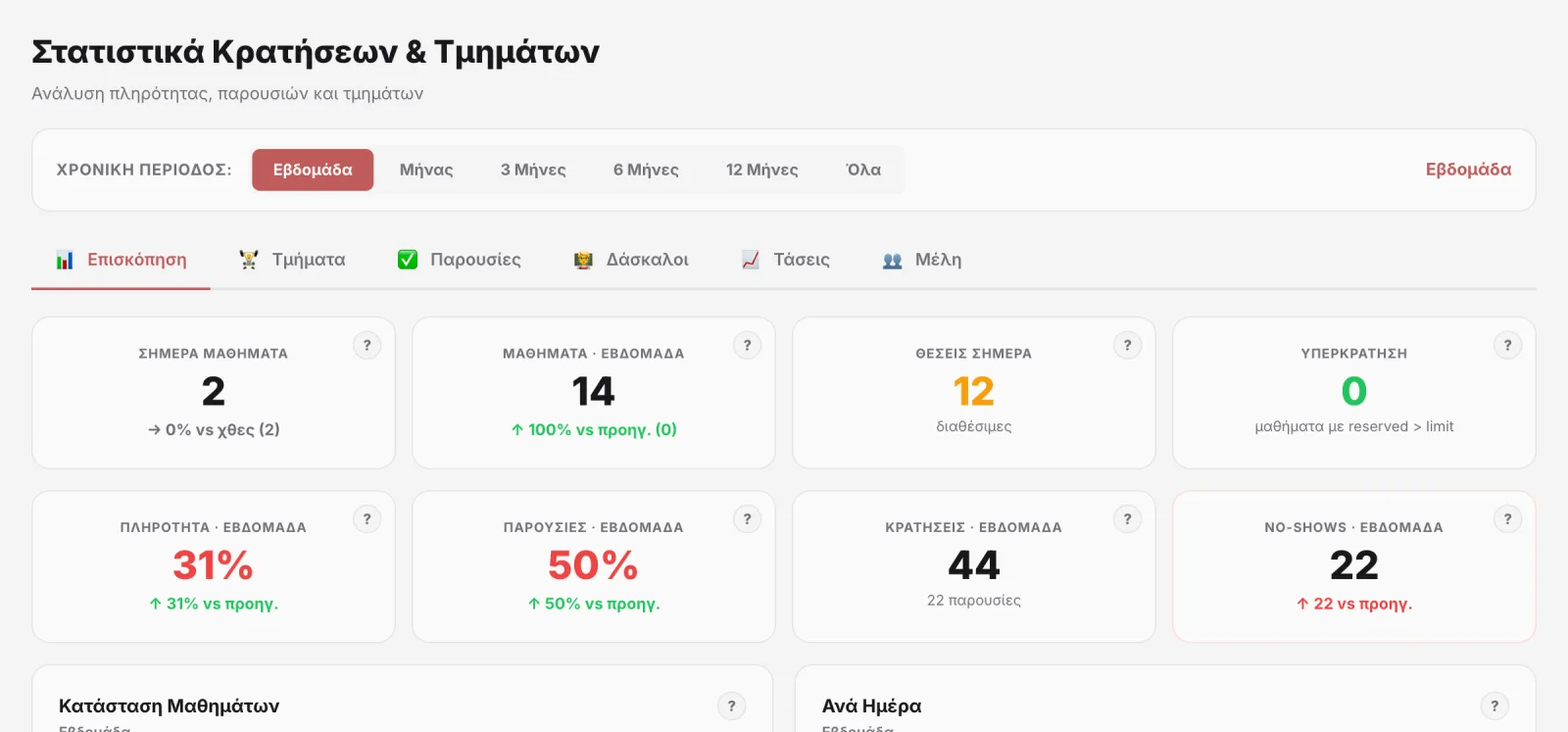Open help for Υπερκράτηση card
1568x732 pixels.
click(1507, 345)
